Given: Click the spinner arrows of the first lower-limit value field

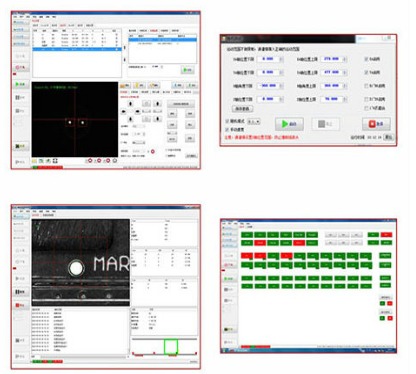Looking at the screenshot, I should coord(281,59).
